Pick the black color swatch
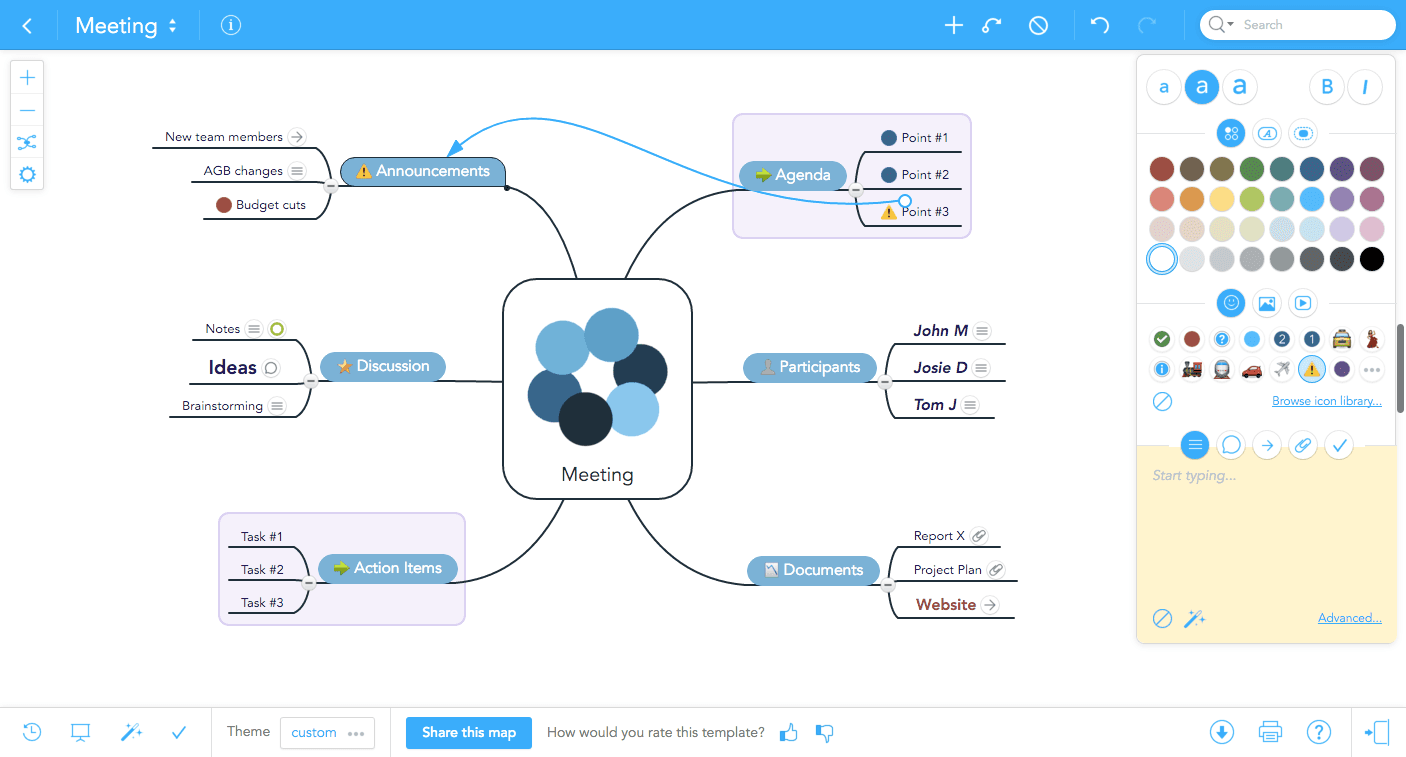 (1372, 259)
